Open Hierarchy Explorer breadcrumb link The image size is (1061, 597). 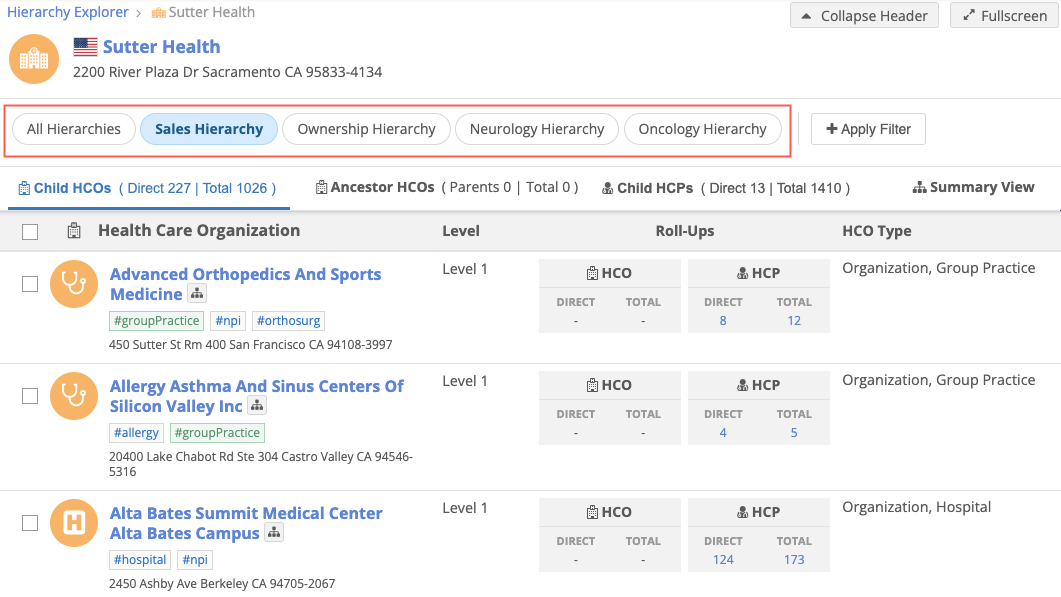(68, 13)
